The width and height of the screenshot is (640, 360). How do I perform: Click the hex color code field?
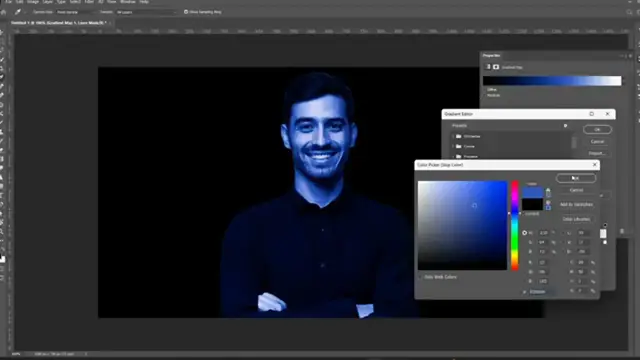coord(542,292)
